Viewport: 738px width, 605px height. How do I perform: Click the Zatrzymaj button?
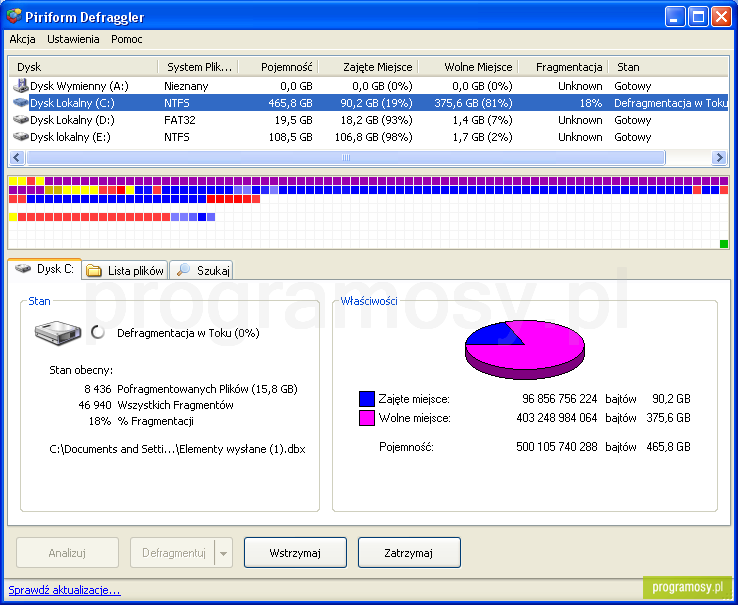[409, 552]
